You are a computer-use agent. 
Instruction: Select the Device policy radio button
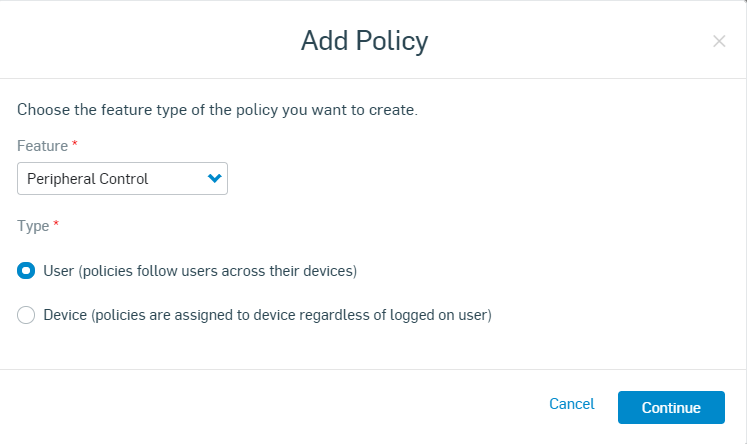coord(27,315)
